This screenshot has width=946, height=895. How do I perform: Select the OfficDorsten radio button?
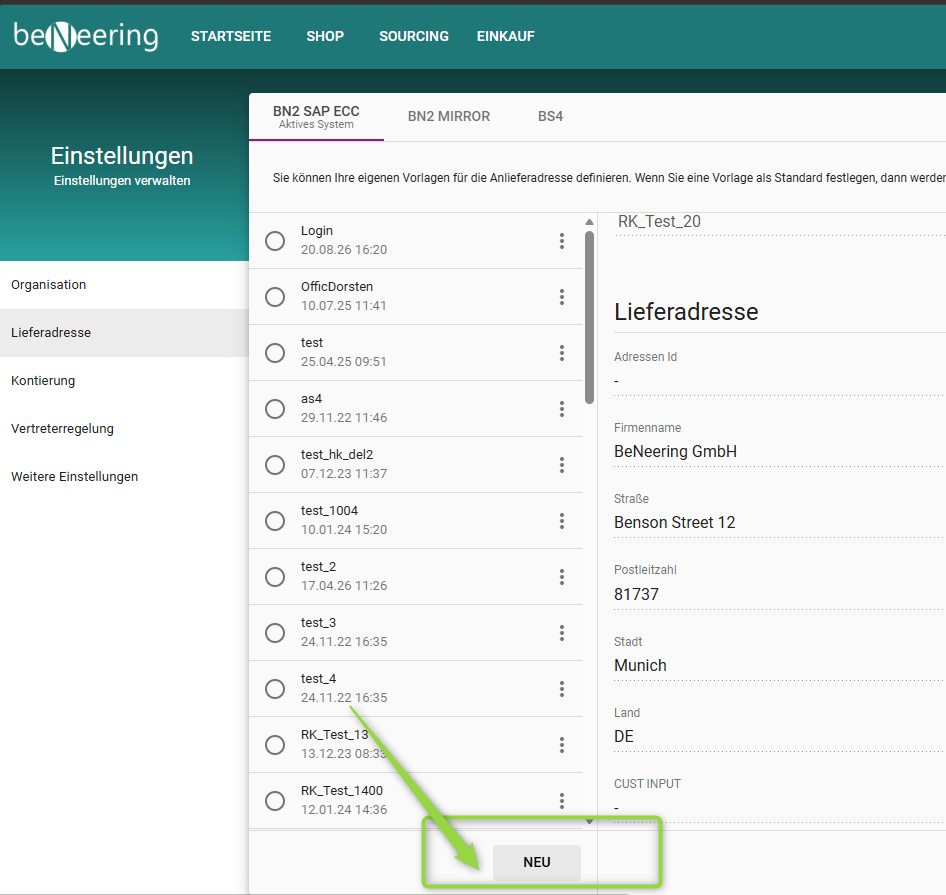point(275,297)
